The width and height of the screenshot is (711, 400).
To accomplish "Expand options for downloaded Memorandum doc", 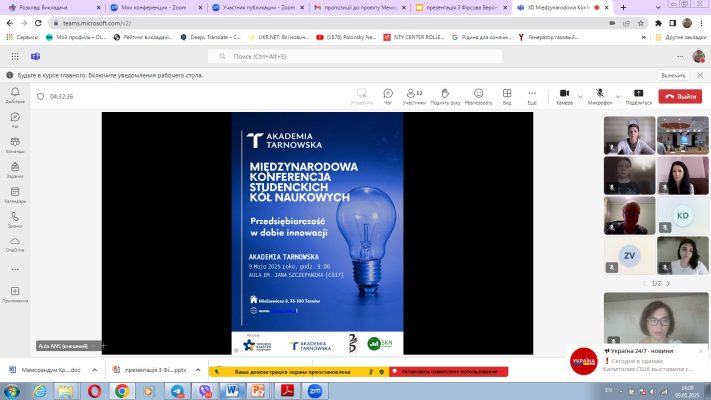I will coord(95,370).
